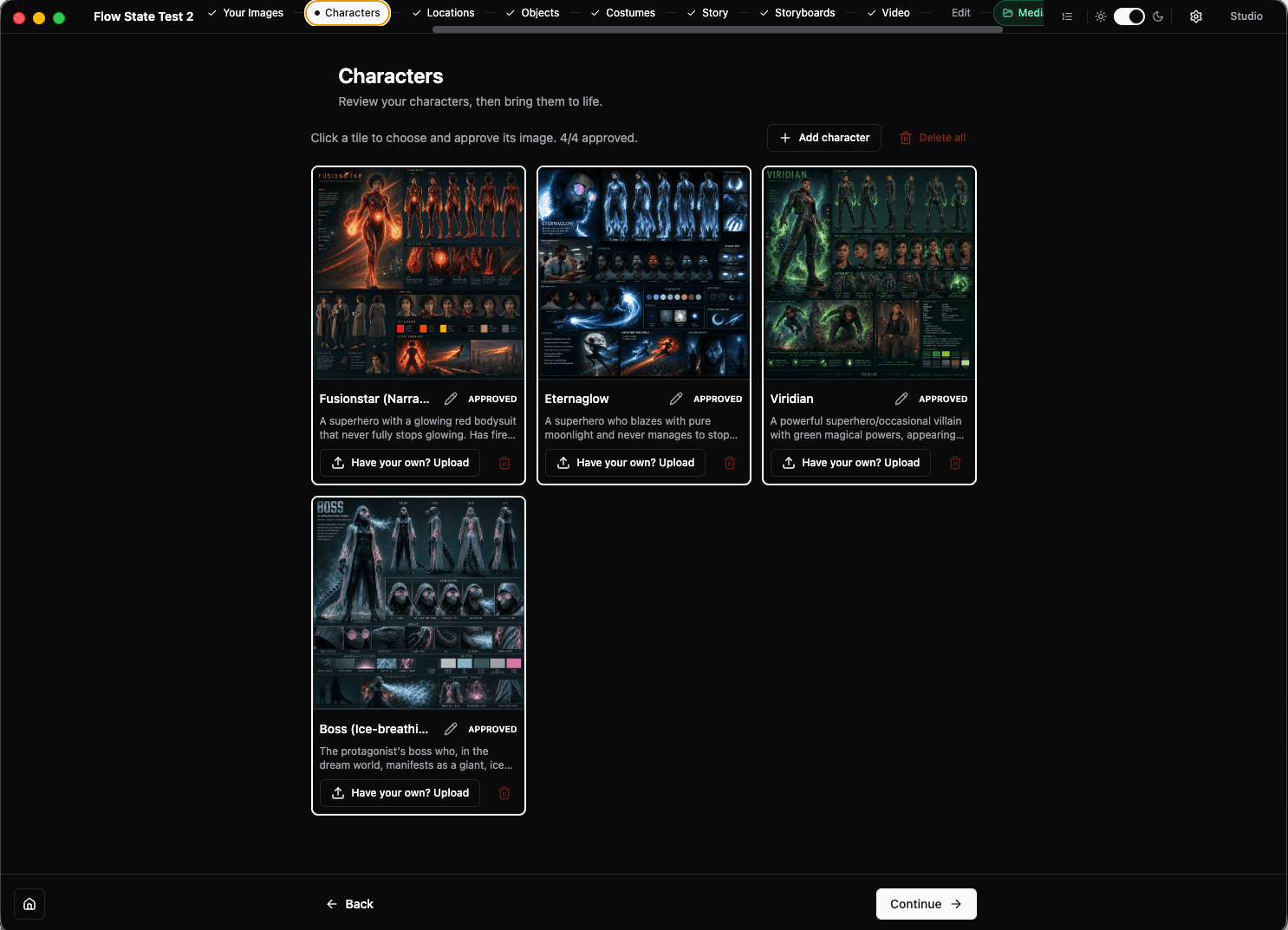Click the Boss APPROVED label
This screenshot has height=930, width=1288.
[x=492, y=730]
